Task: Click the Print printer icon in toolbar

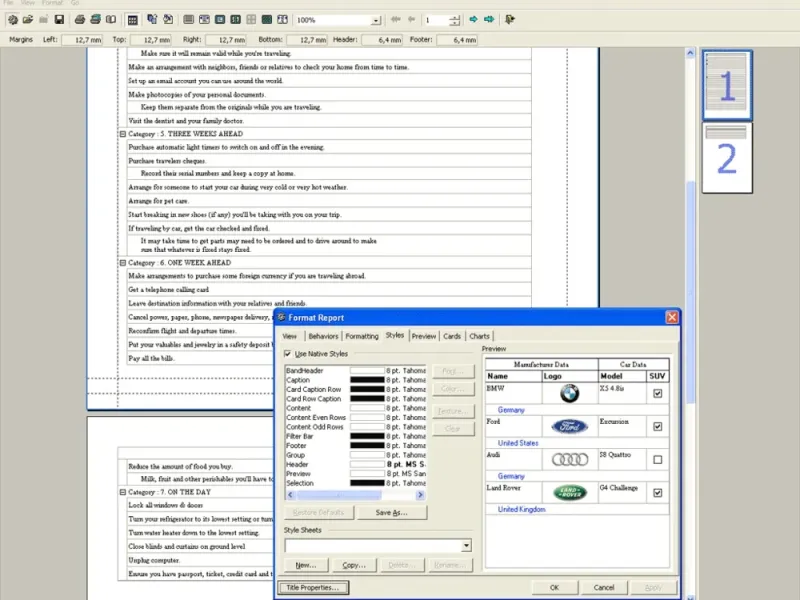Action: [x=81, y=19]
